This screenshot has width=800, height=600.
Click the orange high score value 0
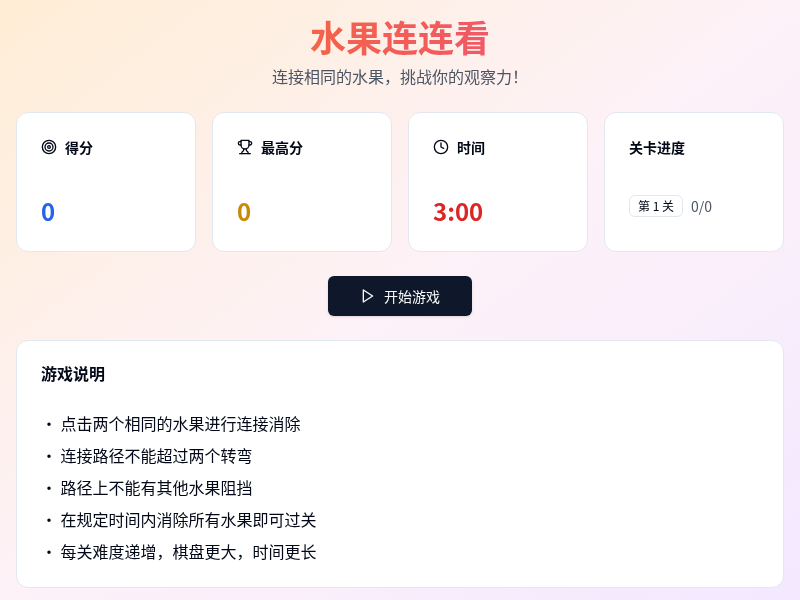tap(244, 212)
